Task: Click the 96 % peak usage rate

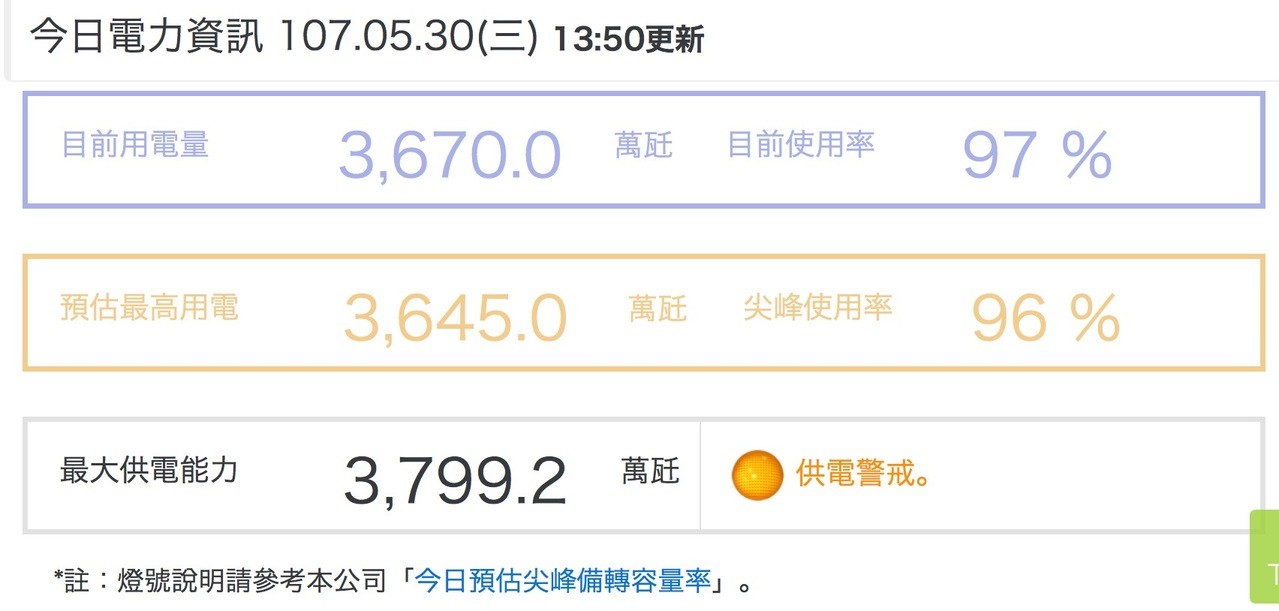Action: [x=1045, y=318]
